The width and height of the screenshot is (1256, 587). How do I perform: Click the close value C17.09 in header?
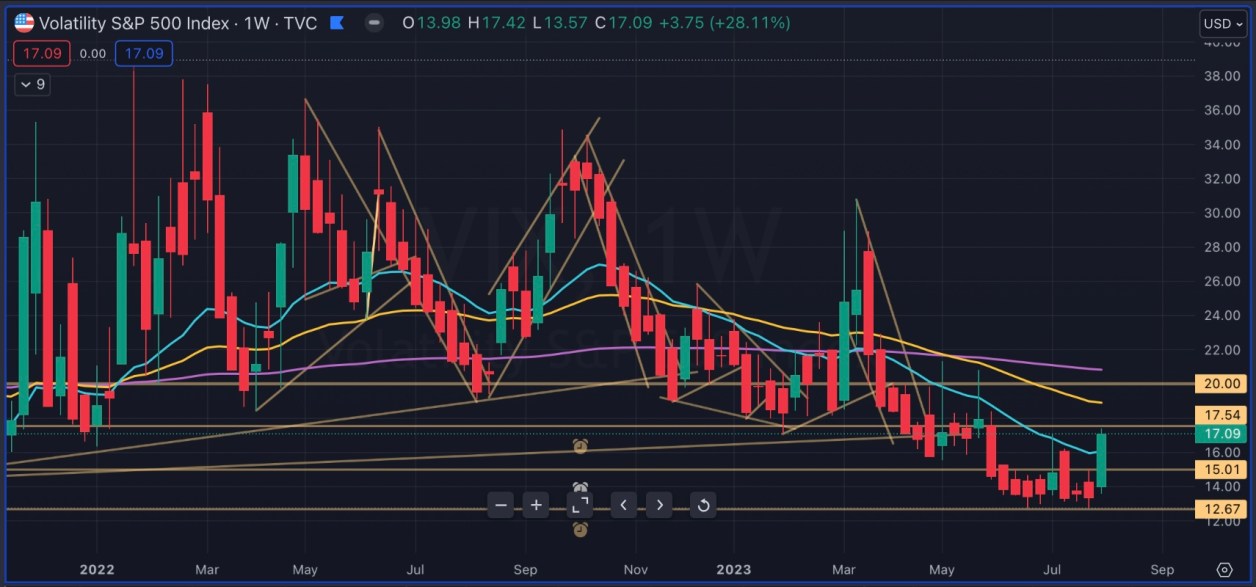[626, 22]
